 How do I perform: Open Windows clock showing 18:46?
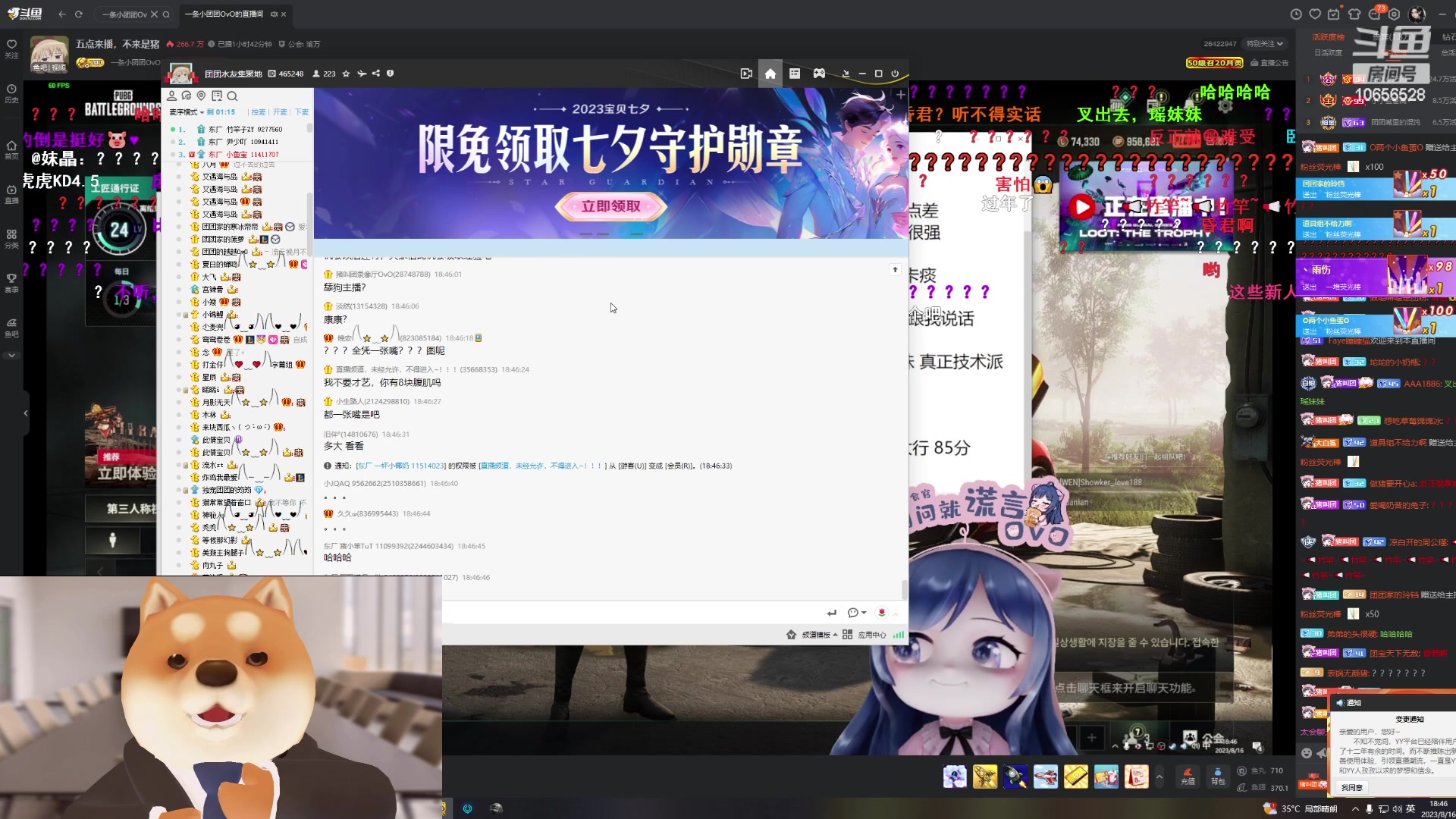1438,808
